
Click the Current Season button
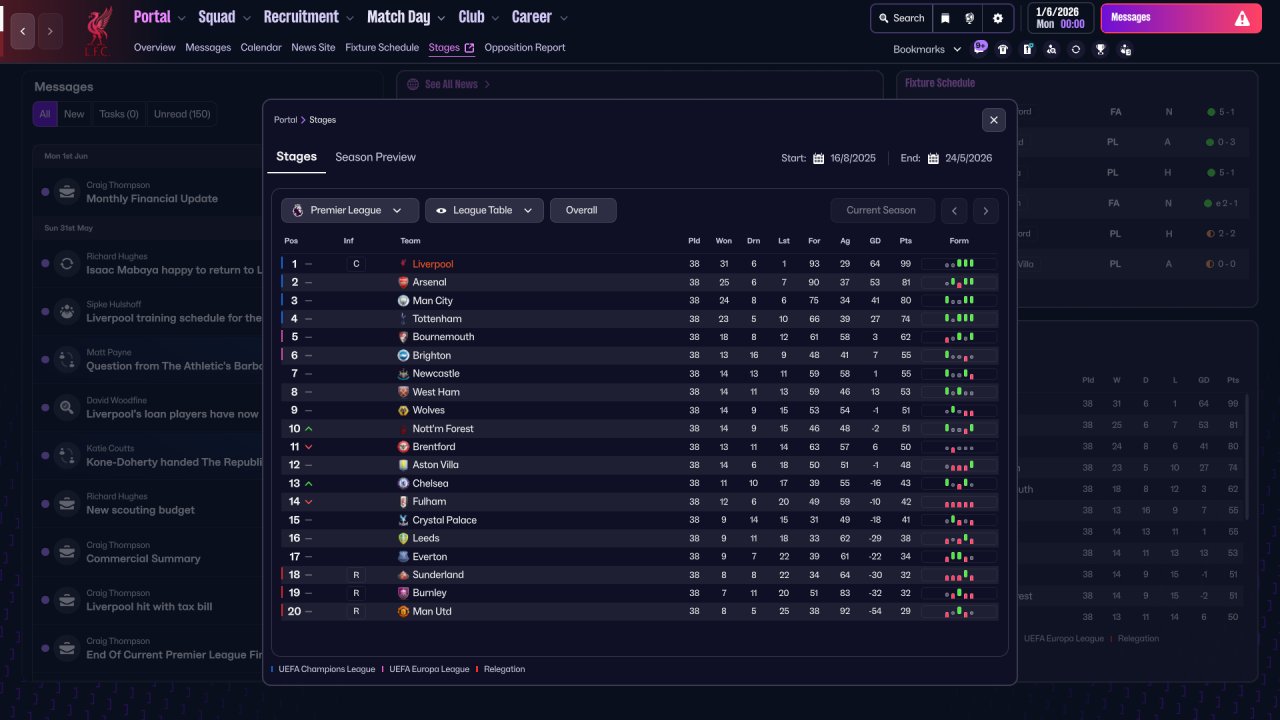[x=881, y=210]
